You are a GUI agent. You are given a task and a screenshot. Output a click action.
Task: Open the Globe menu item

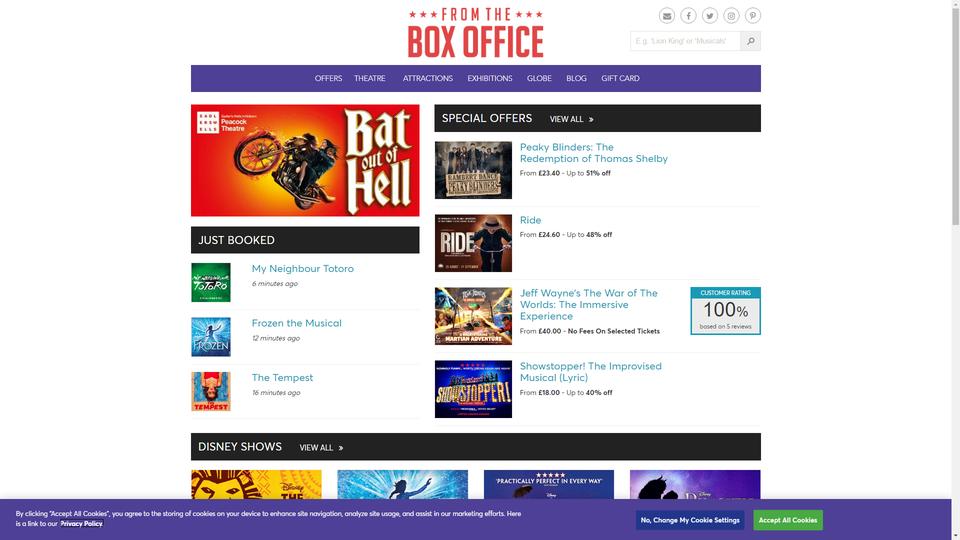tap(539, 78)
